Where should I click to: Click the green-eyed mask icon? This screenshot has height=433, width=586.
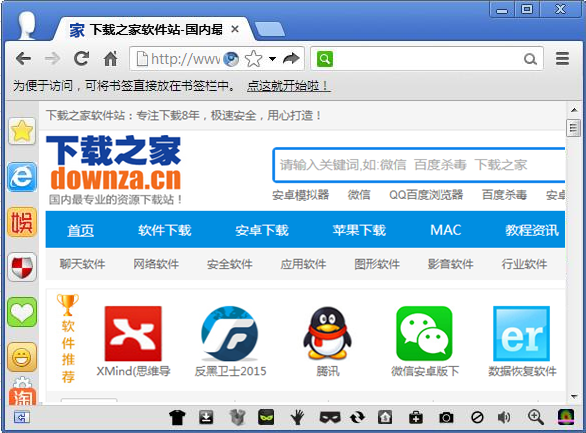click(x=266, y=417)
